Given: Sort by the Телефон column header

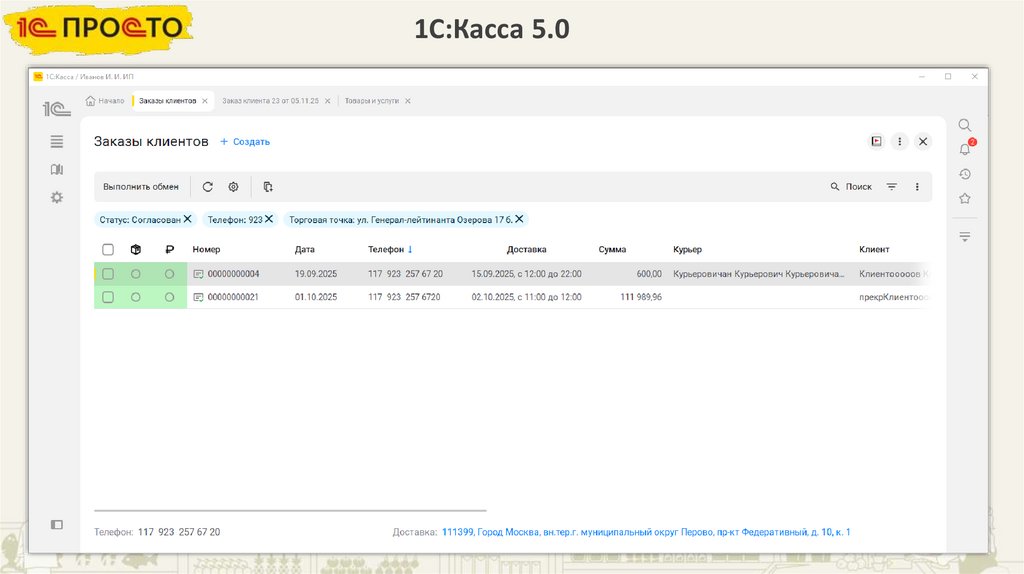Looking at the screenshot, I should point(390,250).
